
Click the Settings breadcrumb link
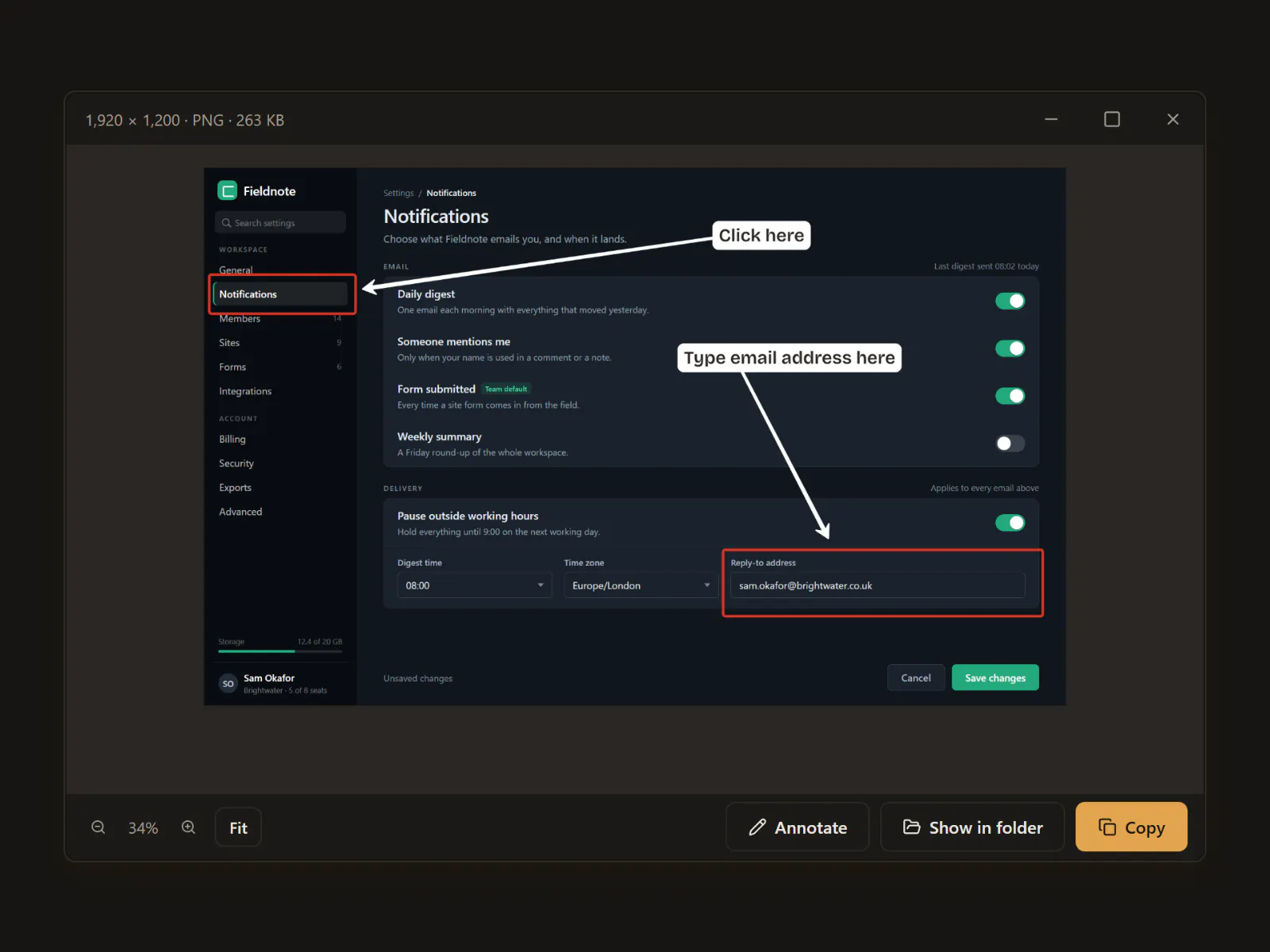click(x=398, y=193)
